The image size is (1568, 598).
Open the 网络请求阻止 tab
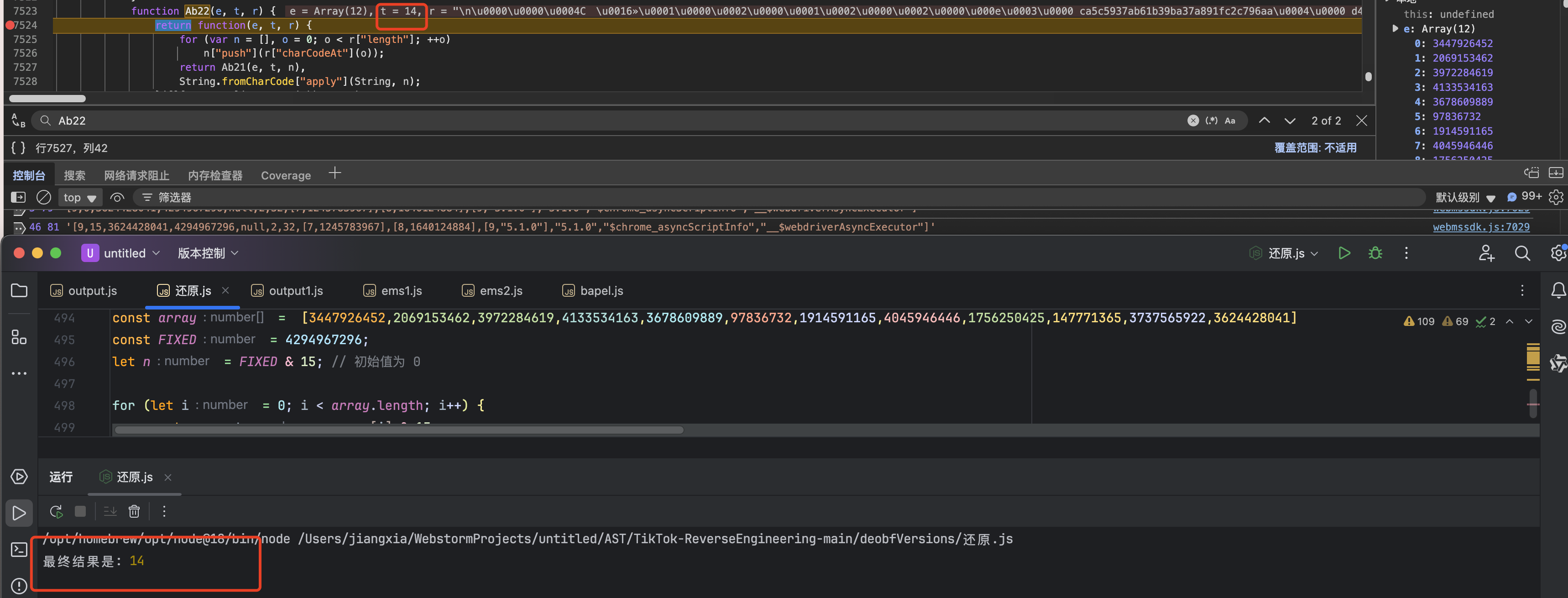[136, 175]
